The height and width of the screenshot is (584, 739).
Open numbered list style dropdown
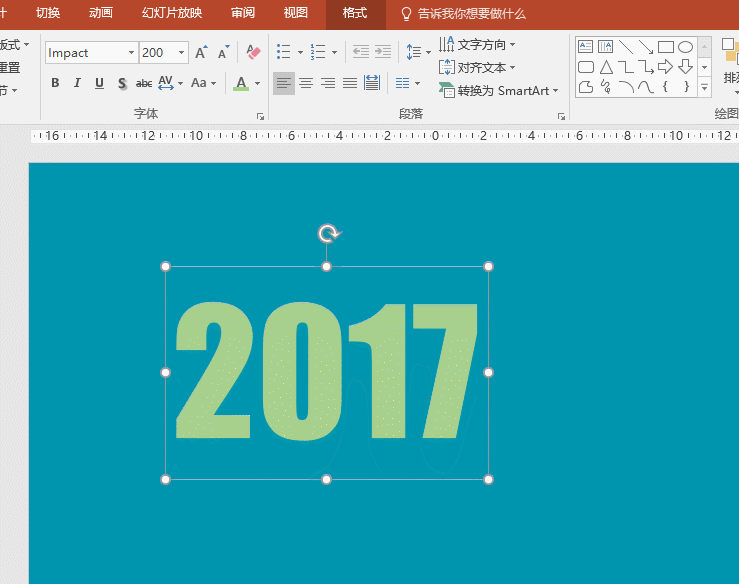click(x=334, y=52)
